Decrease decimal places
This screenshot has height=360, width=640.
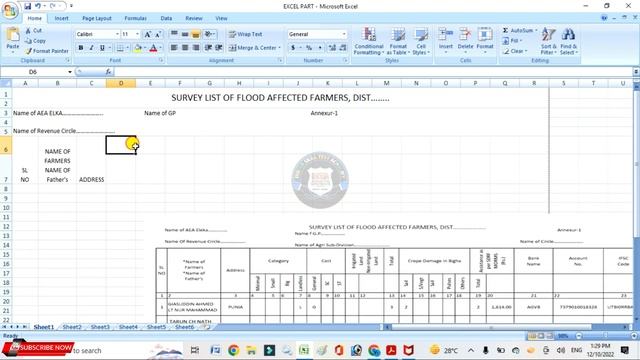(343, 48)
